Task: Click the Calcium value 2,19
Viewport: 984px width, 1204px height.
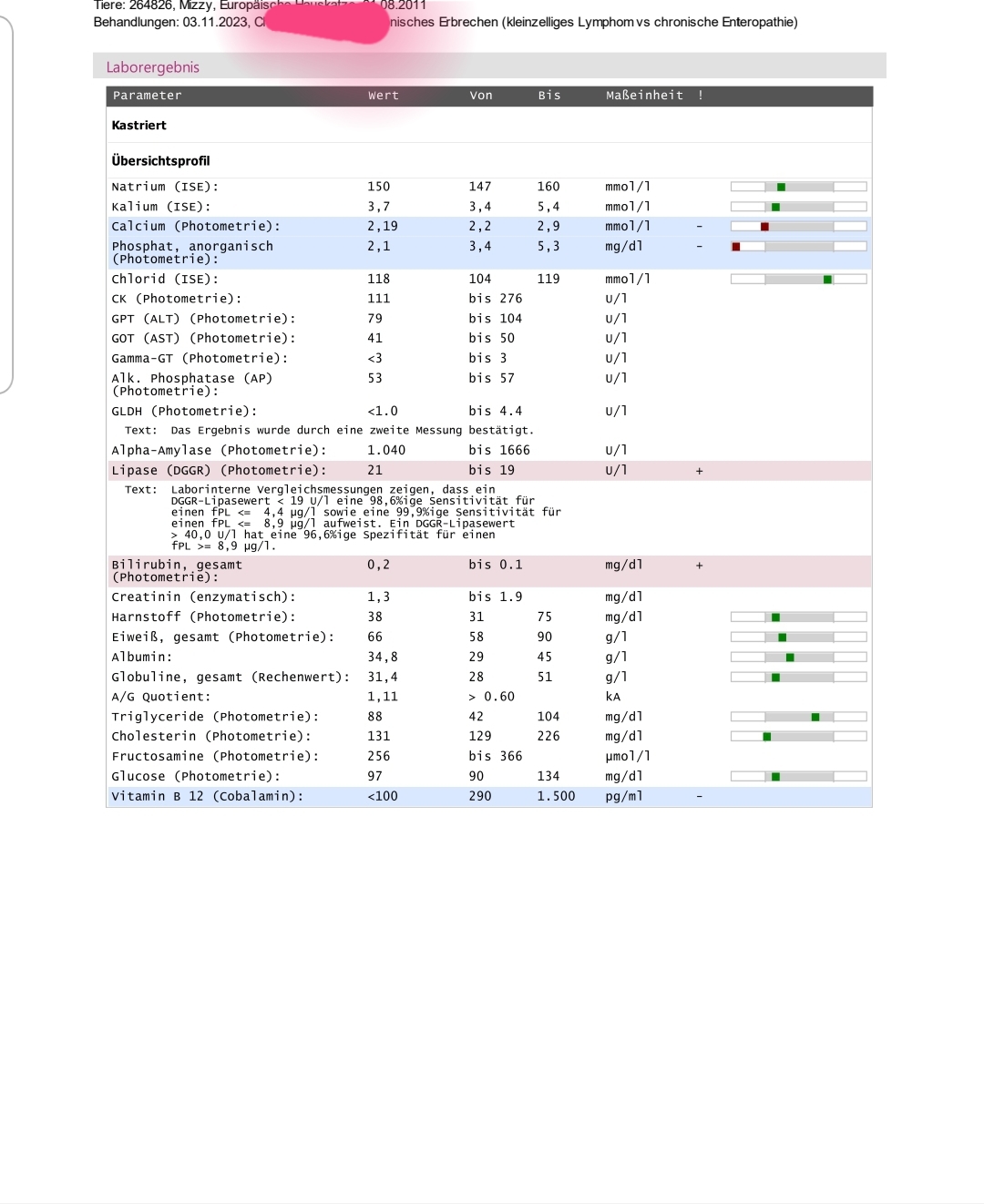Action: pos(383,227)
